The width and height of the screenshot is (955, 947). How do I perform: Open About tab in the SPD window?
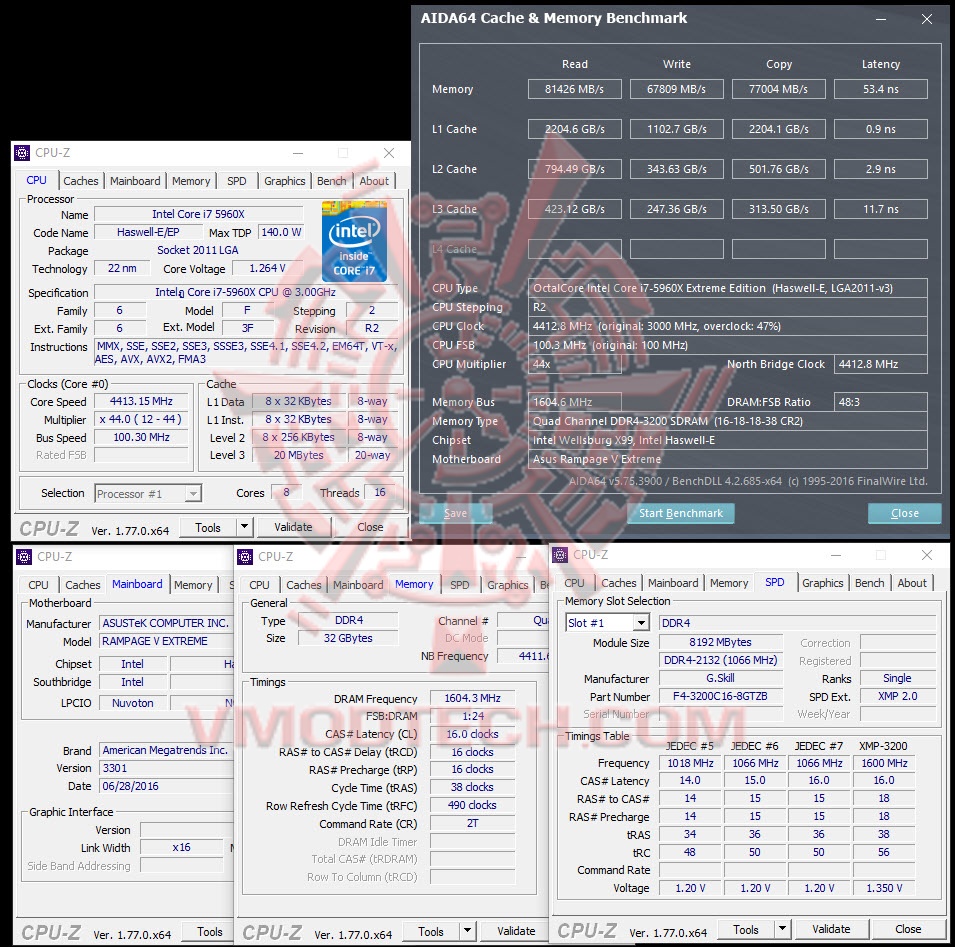[912, 583]
